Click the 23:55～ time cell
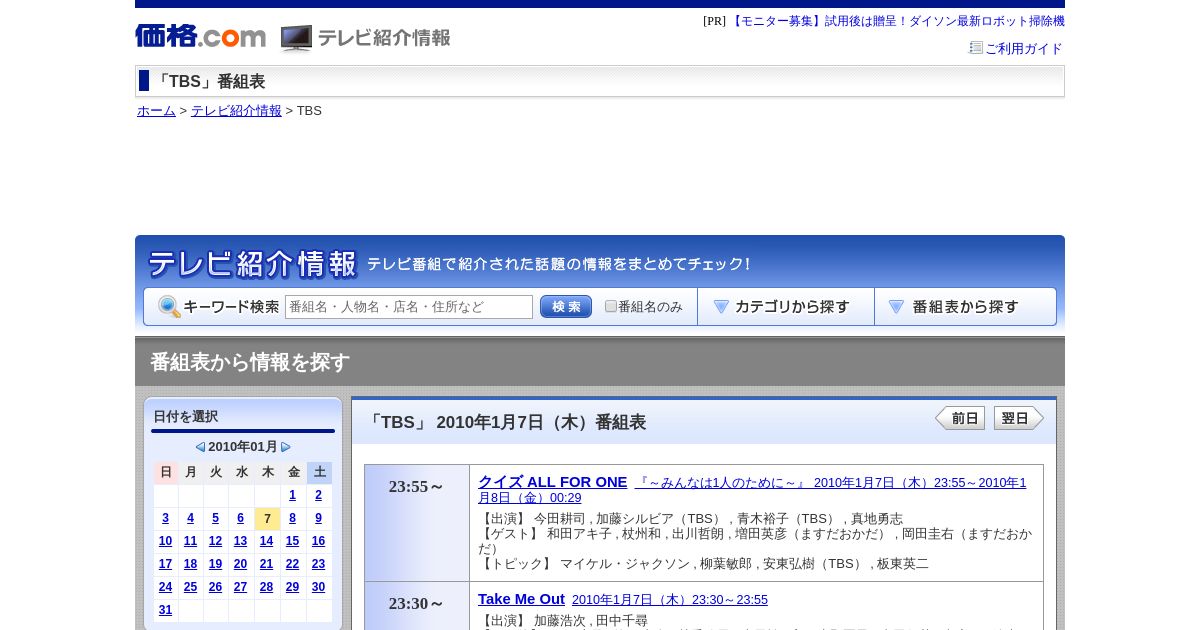 pyautogui.click(x=417, y=523)
